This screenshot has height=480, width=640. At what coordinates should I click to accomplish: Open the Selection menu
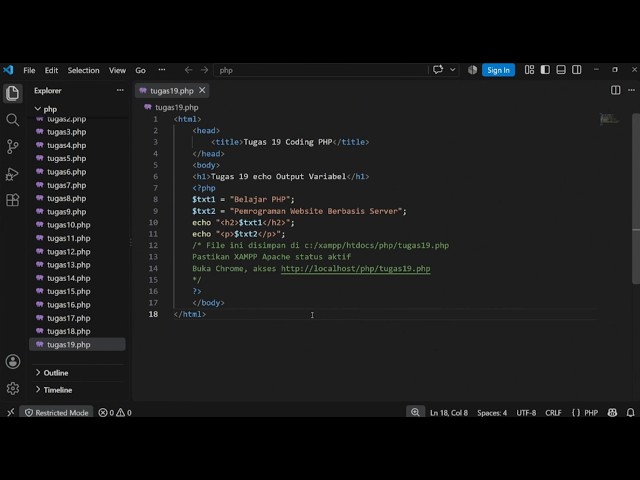tap(84, 70)
